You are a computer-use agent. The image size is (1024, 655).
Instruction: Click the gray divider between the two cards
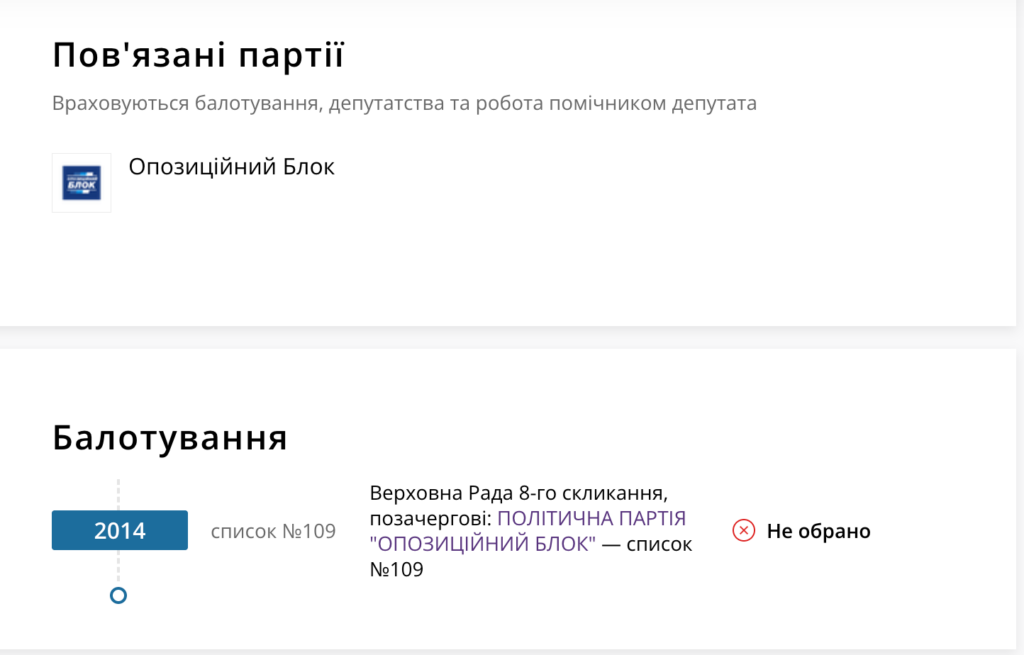pos(512,337)
